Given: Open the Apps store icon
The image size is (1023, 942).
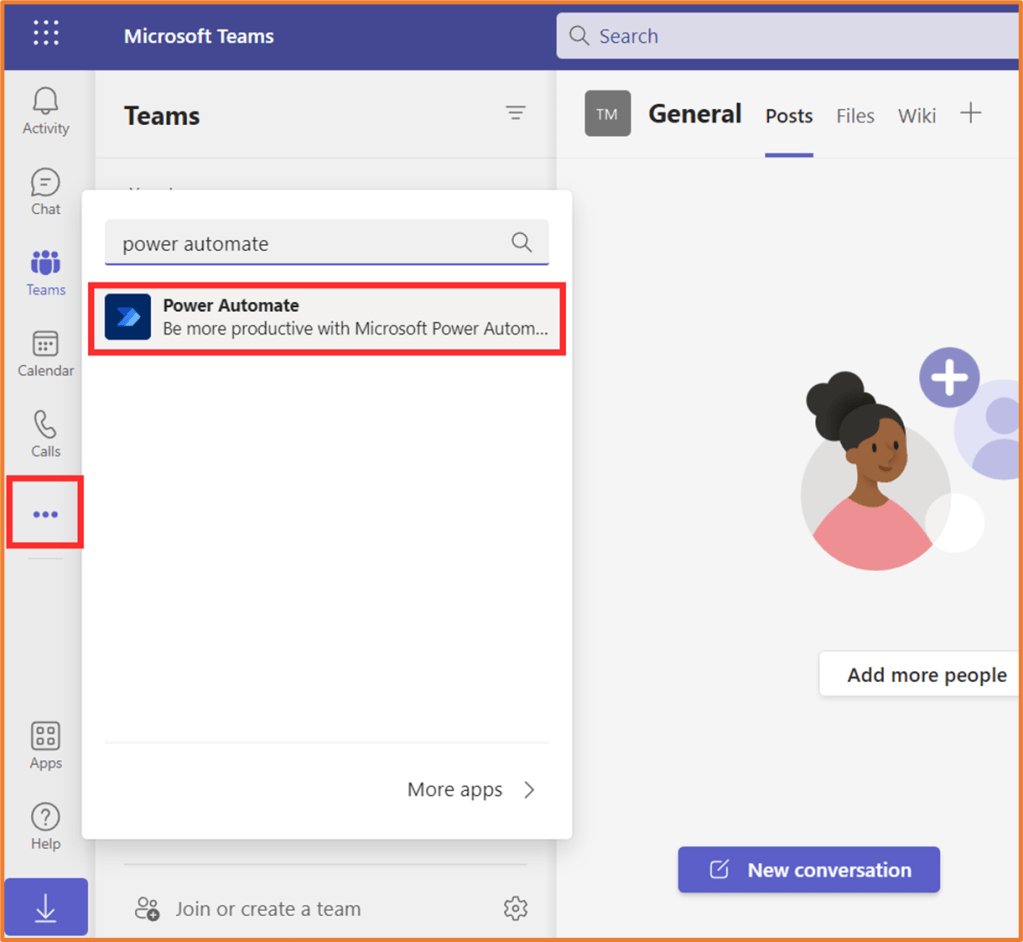Looking at the screenshot, I should click(46, 746).
